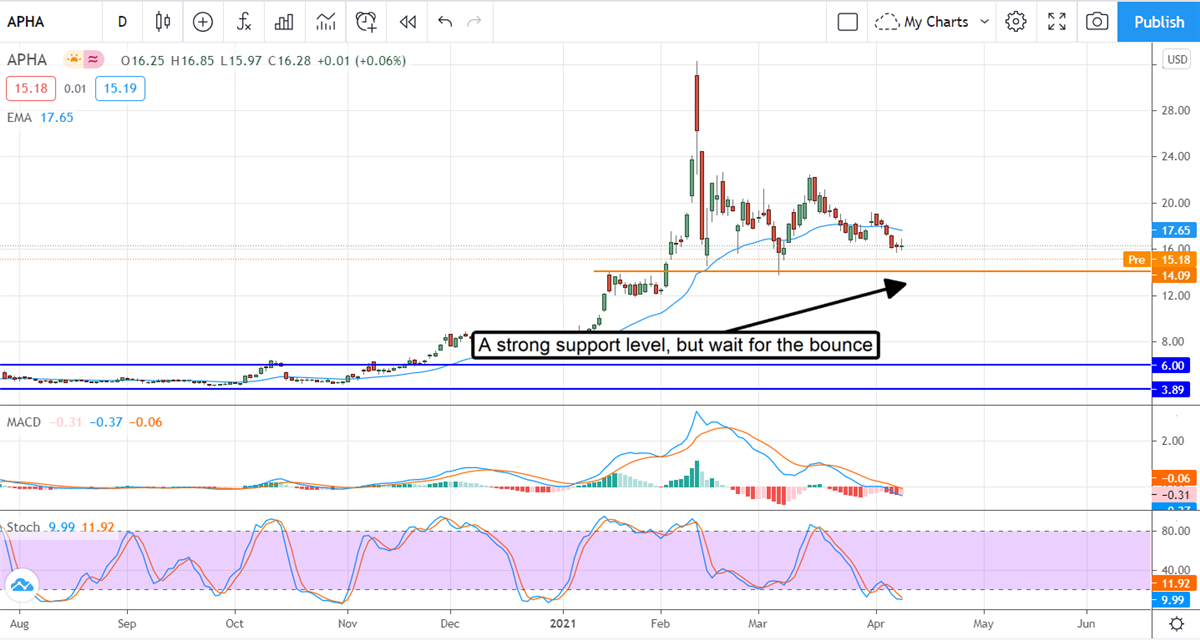Screen dimensions: 1200x640
Task: Click the Jun label on time axis
Action: pyautogui.click(x=1087, y=623)
